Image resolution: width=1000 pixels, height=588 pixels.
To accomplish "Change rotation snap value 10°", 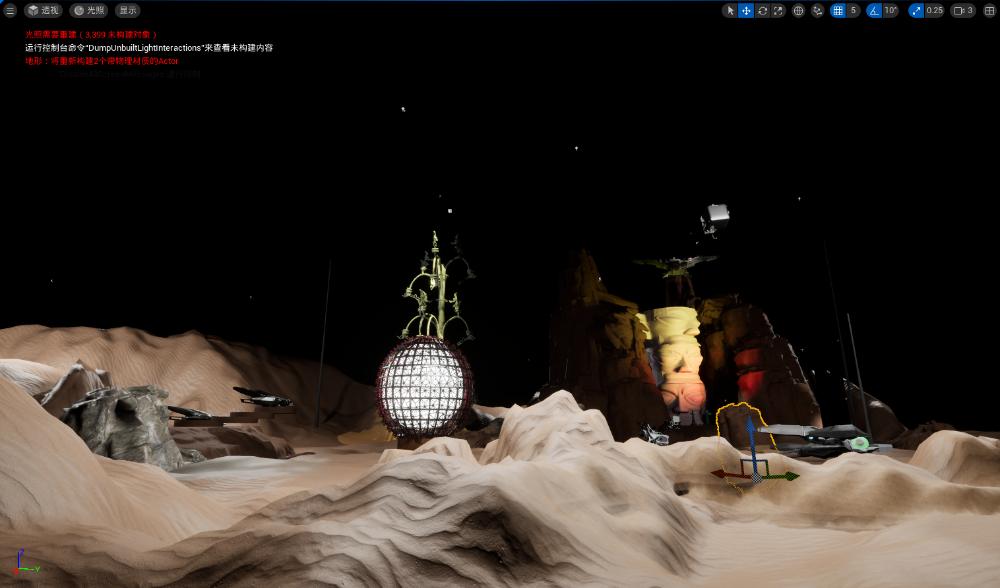I will (891, 10).
